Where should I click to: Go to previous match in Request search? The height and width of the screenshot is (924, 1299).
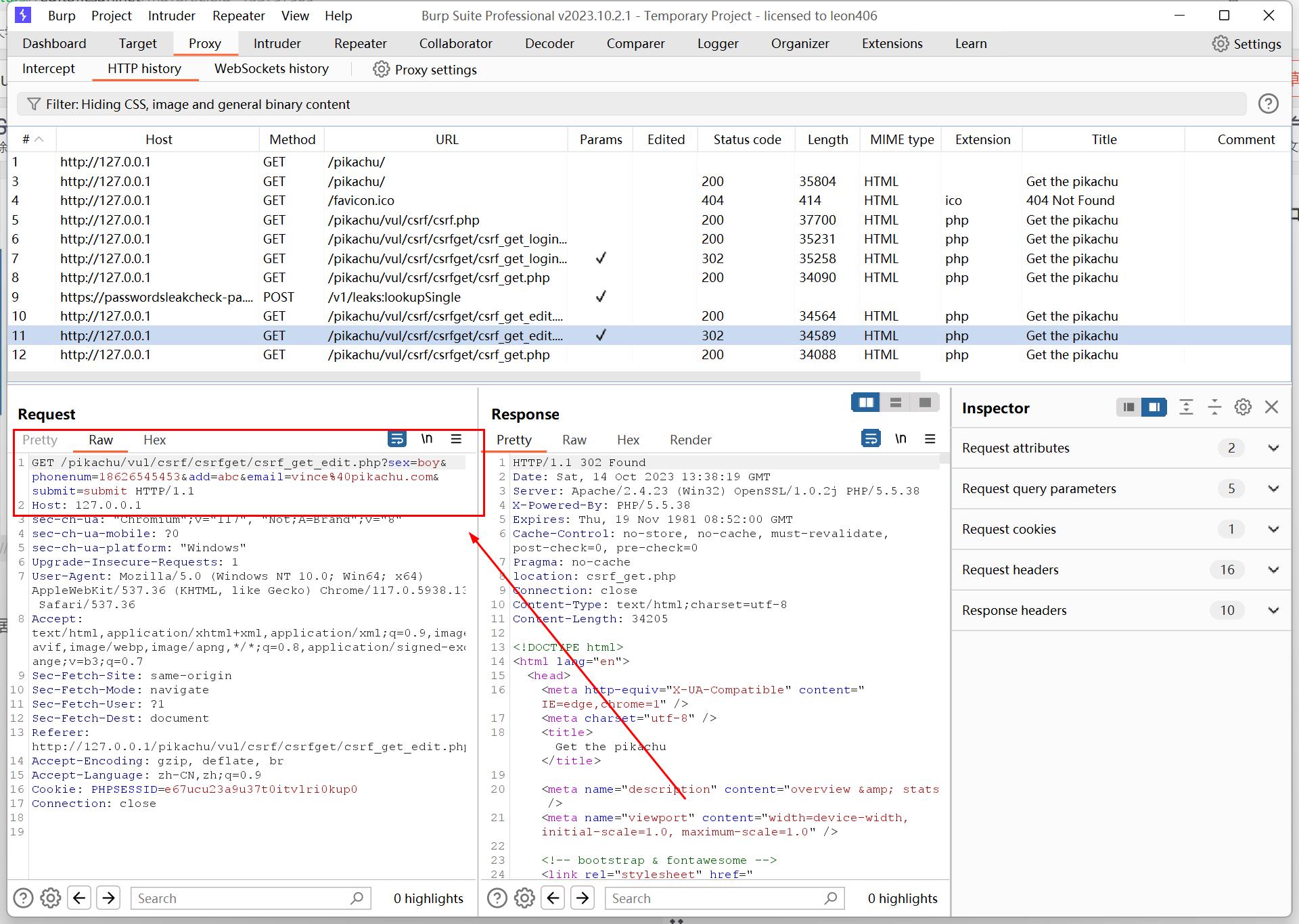pyautogui.click(x=79, y=898)
